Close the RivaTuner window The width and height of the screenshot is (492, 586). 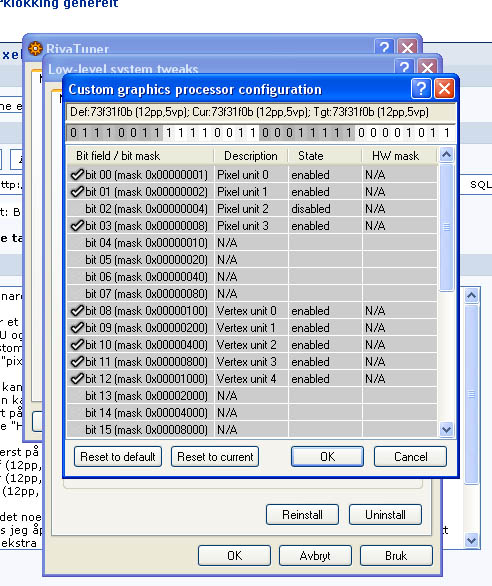tap(407, 47)
